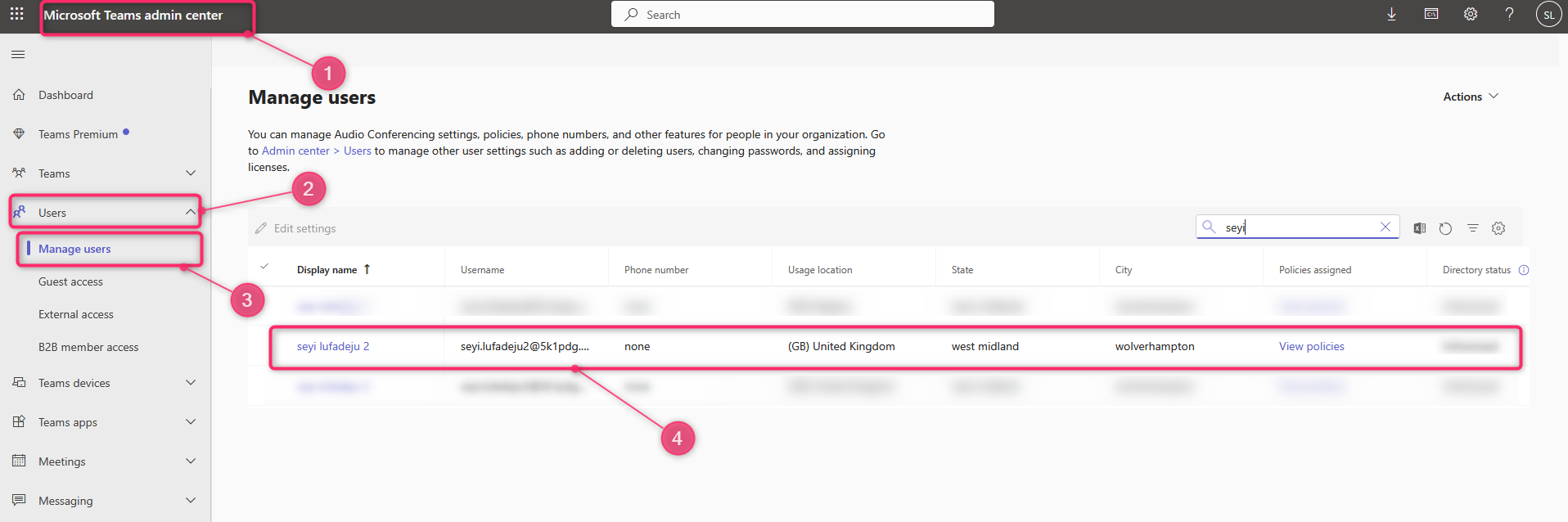The image size is (1568, 522).
Task: Click magnifier icon in user search box
Action: [1209, 227]
